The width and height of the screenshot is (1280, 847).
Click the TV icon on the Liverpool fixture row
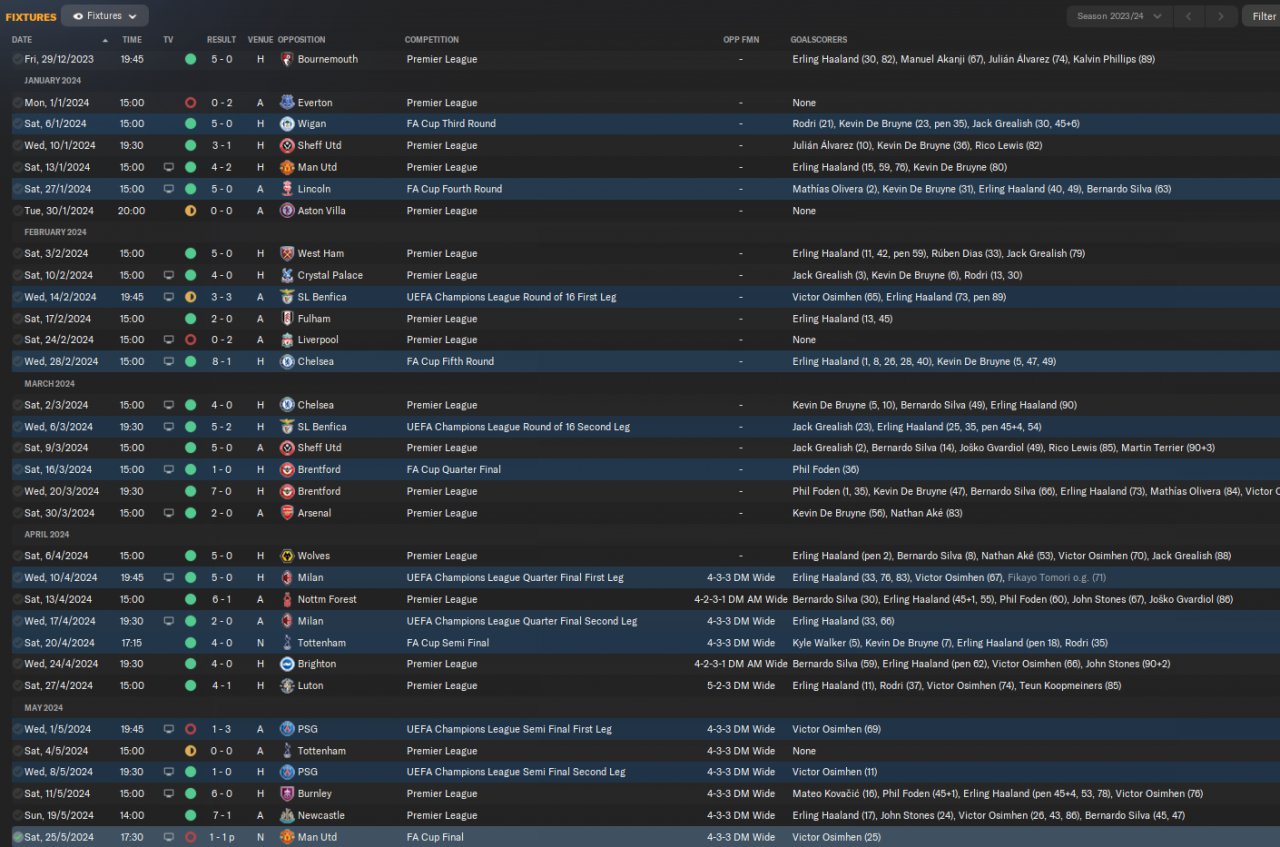(x=168, y=340)
